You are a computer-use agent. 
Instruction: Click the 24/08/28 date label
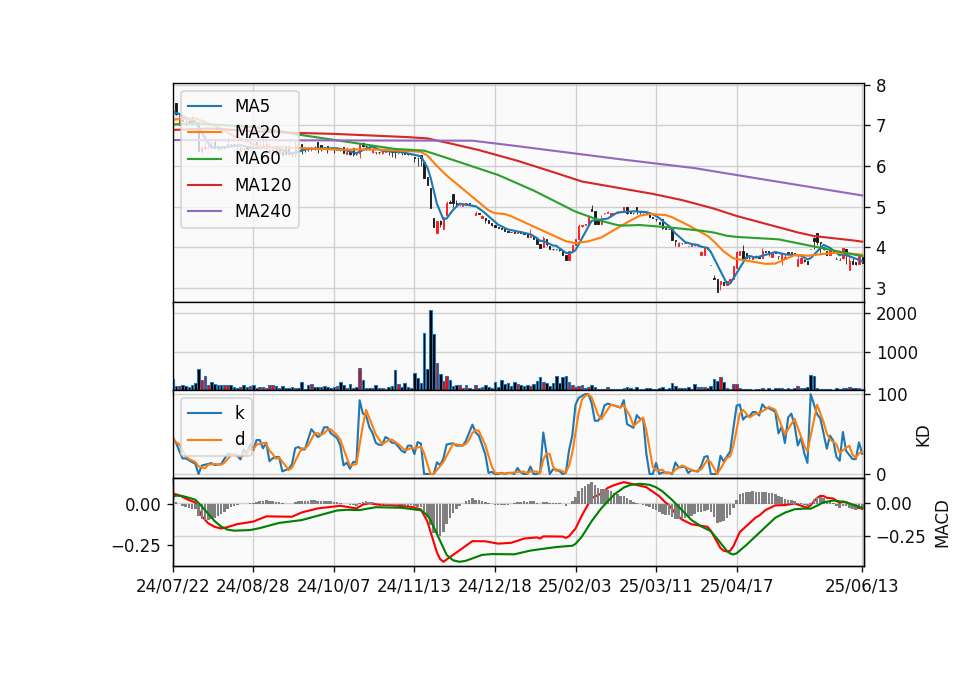[x=253, y=586]
